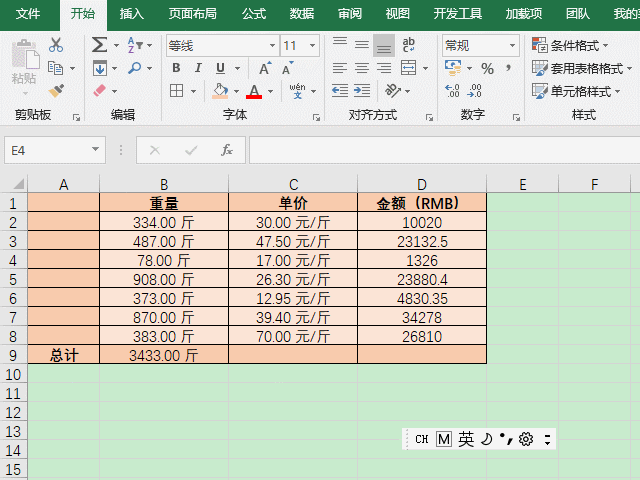
Task: Toggle IME 英 language mode
Action: coord(466,439)
